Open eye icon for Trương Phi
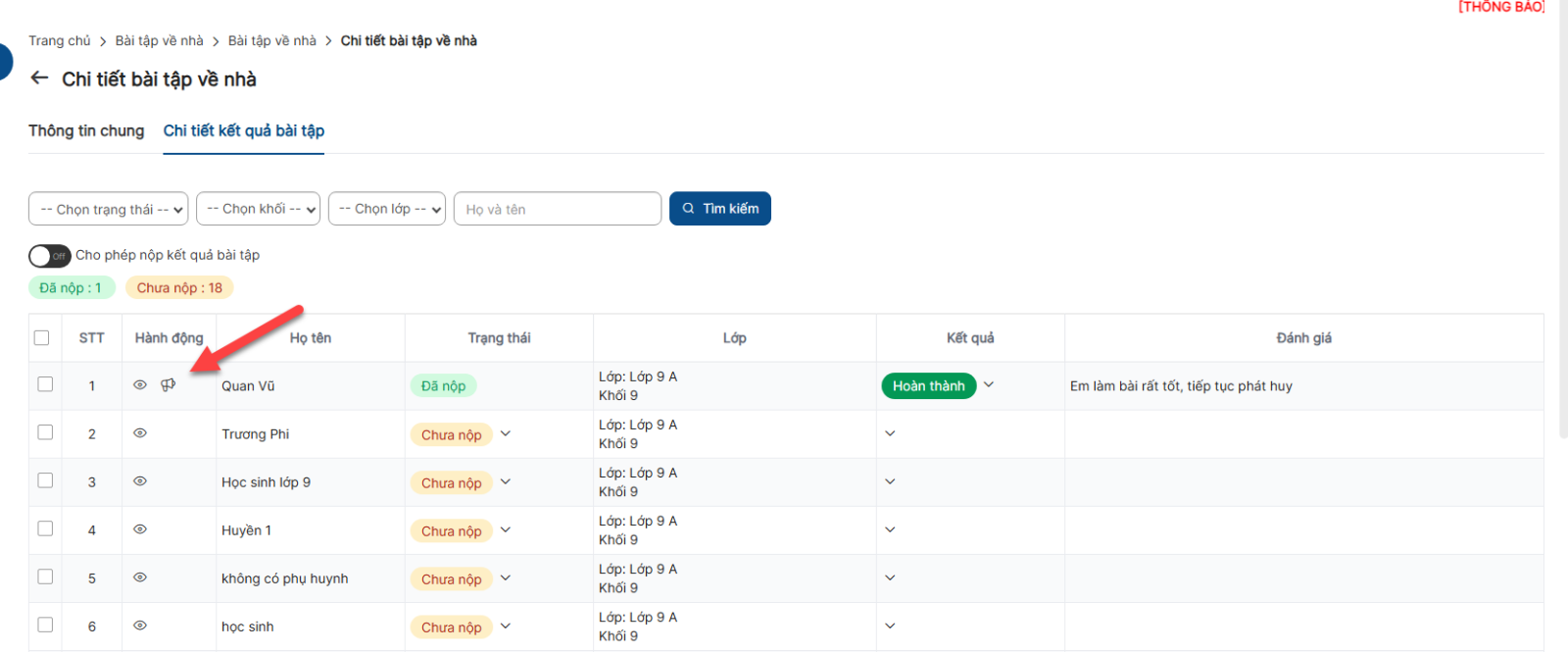Image resolution: width=1568 pixels, height=652 pixels. point(140,433)
